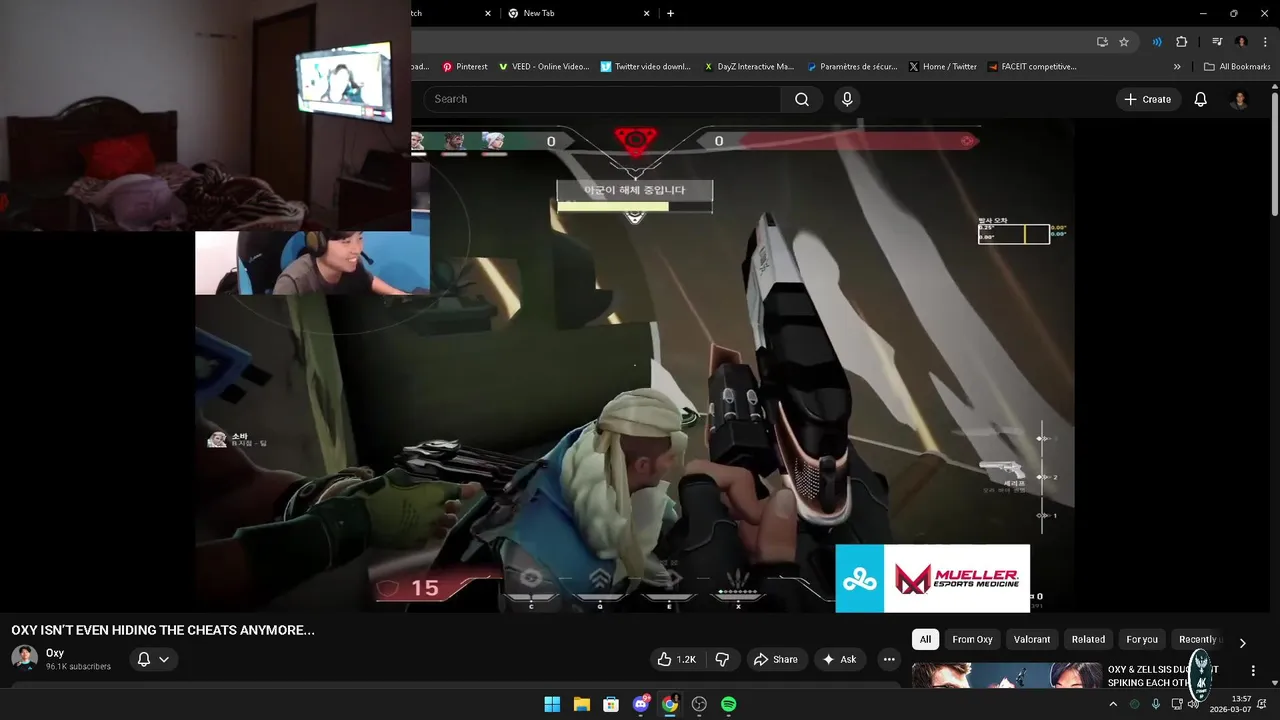Open the Chrome media control icon
The image size is (1280, 720).
tap(1217, 42)
